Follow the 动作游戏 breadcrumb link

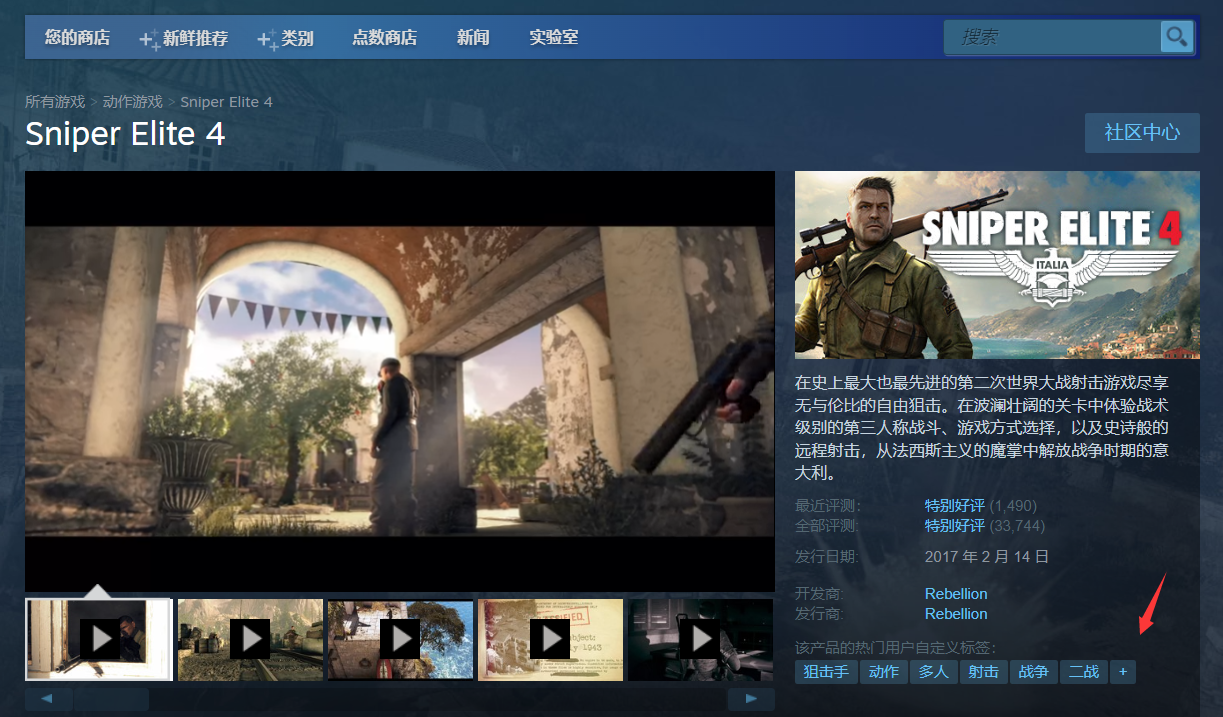[133, 102]
